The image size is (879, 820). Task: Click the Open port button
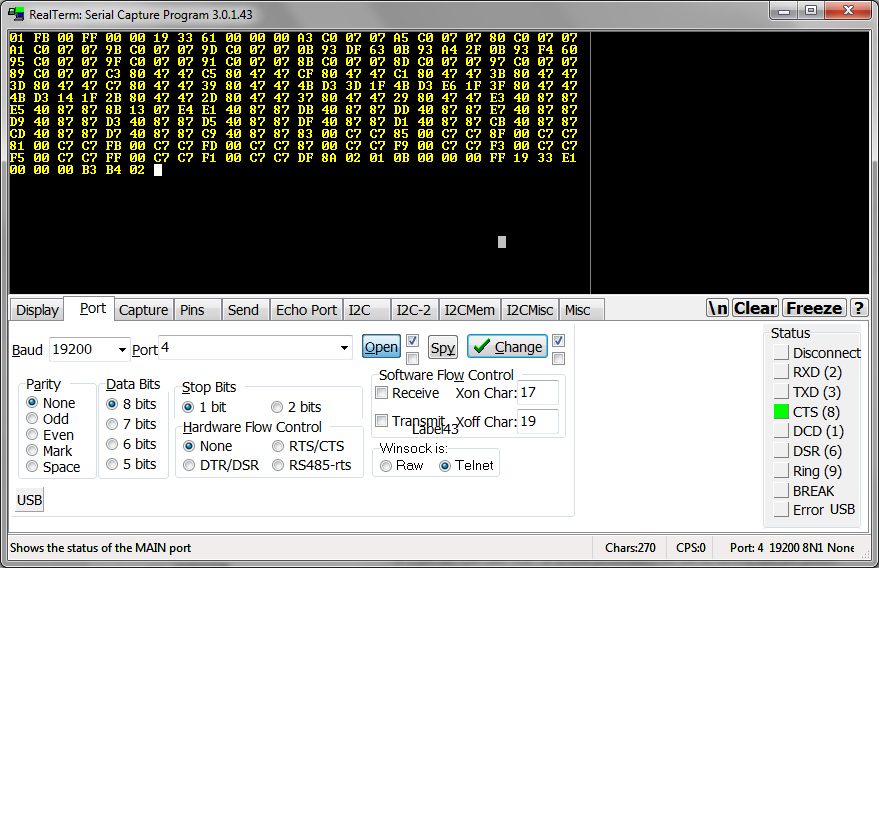tap(381, 347)
